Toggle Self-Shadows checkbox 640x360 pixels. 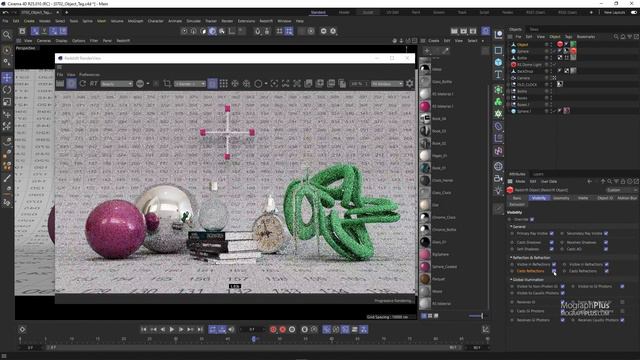point(552,249)
